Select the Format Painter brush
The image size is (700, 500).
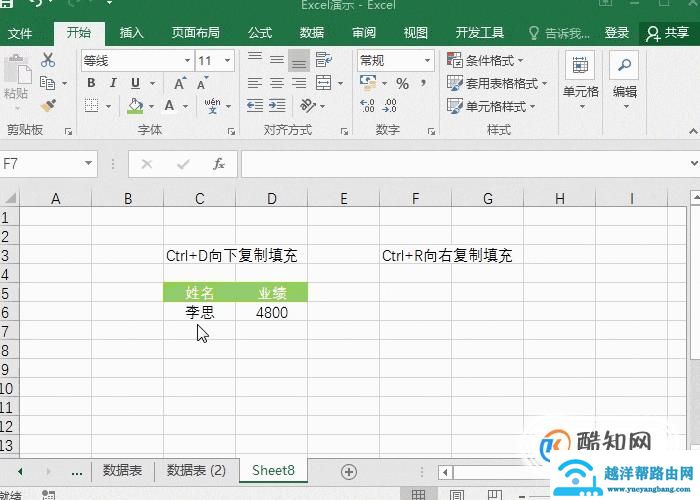pos(48,106)
